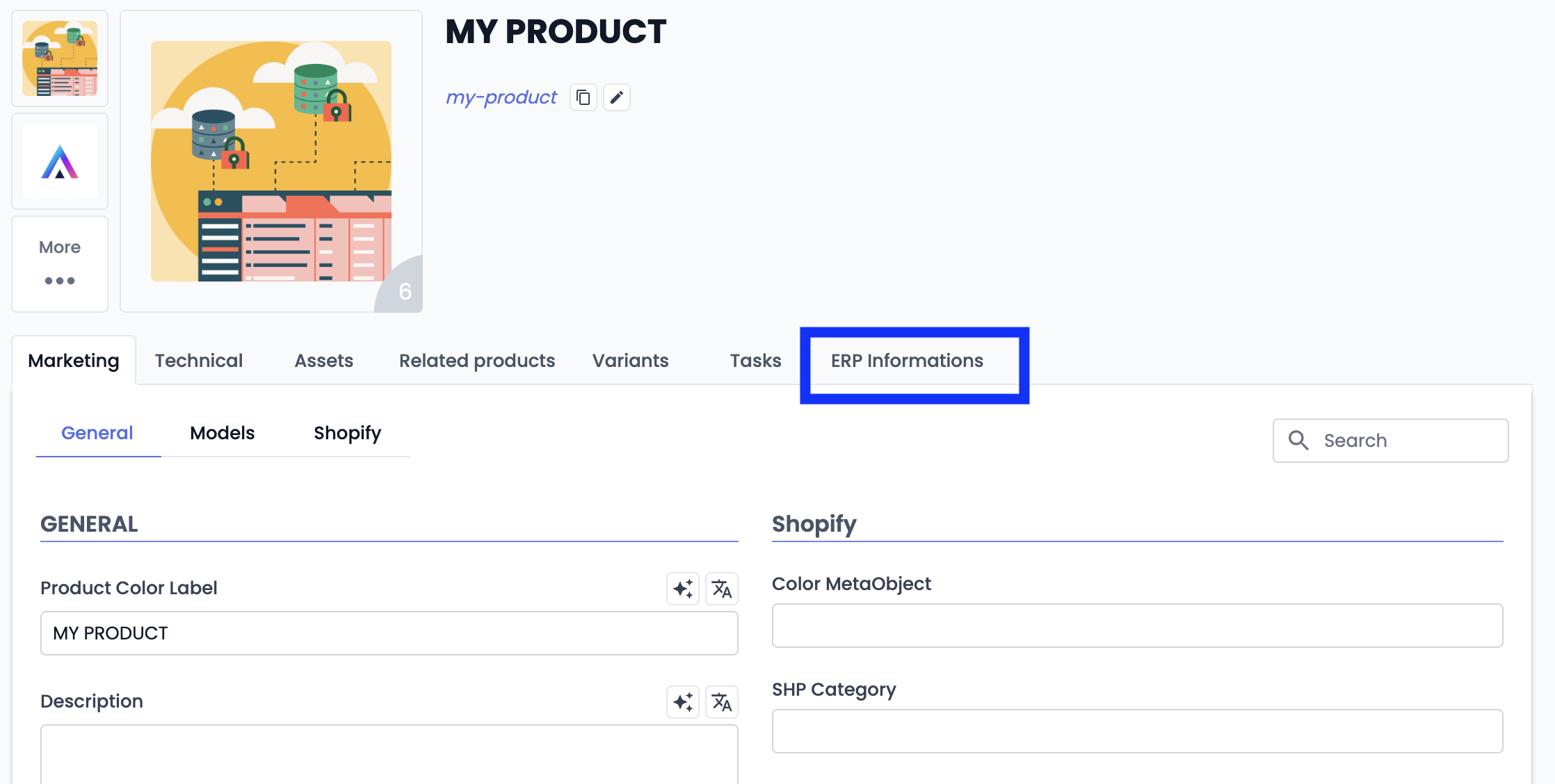Click AI sparkle icon for Description field
Viewport: 1555px width, 784px height.
[683, 702]
